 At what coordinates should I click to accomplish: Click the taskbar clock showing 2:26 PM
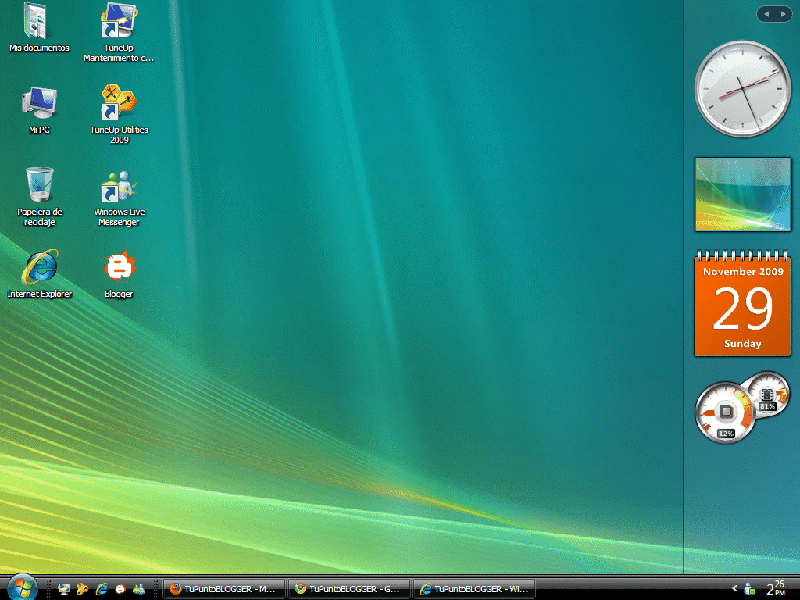click(776, 589)
